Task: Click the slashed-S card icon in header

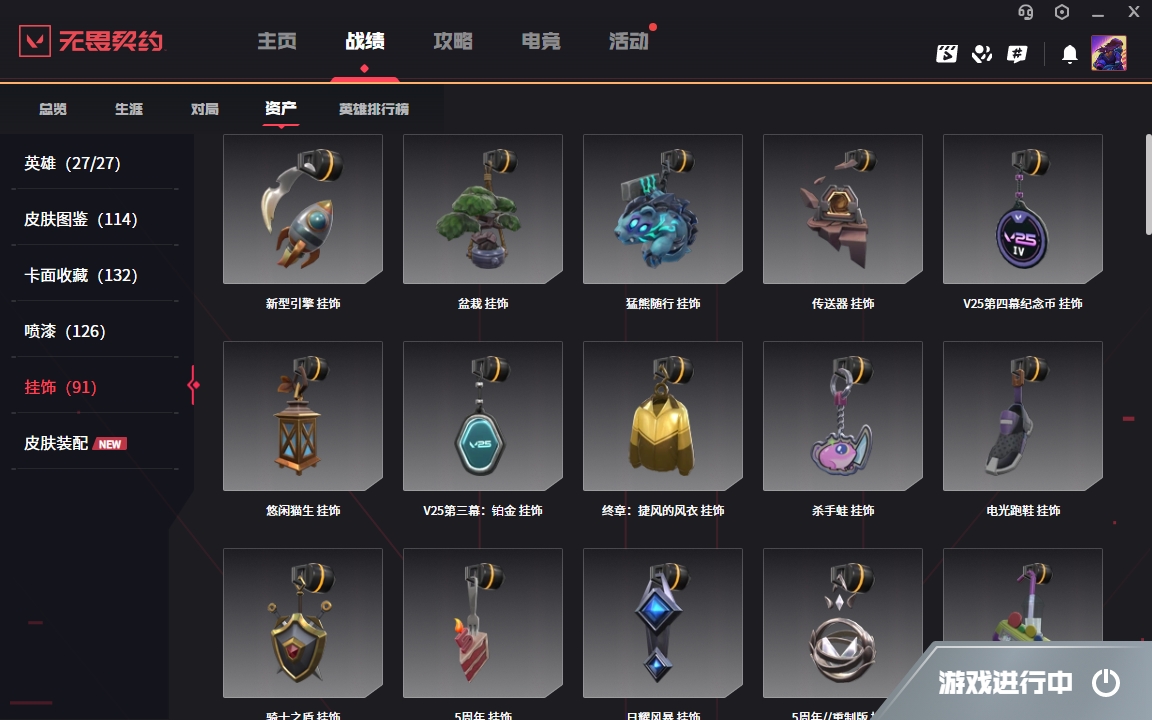Action: (947, 54)
